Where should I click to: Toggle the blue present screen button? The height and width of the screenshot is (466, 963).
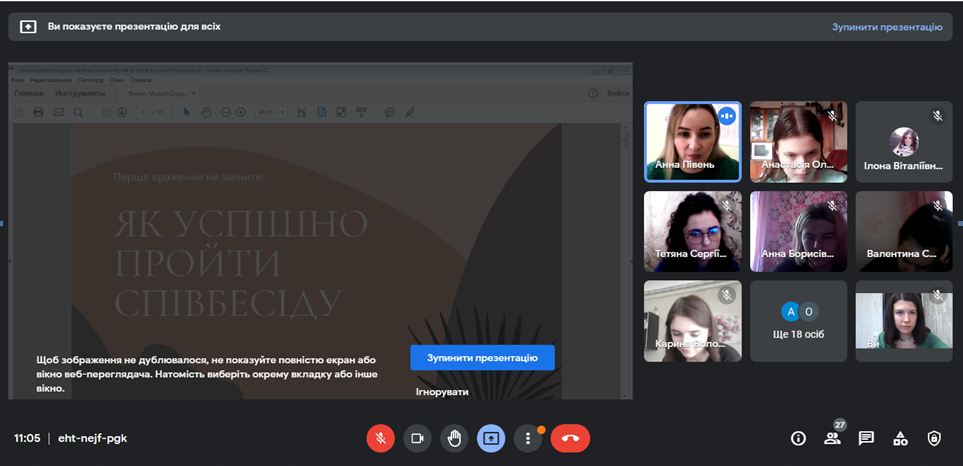coord(491,438)
